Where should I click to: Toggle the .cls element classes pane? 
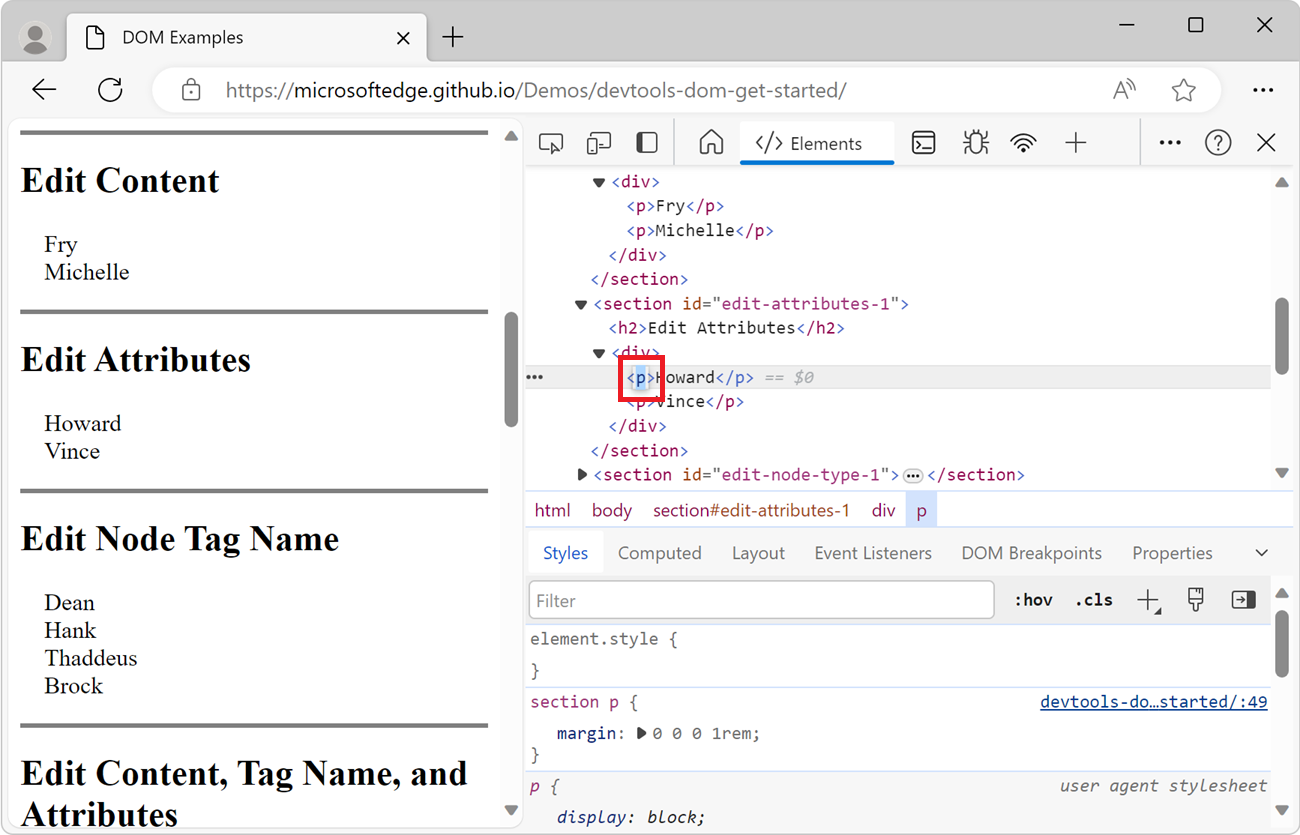[x=1093, y=599]
